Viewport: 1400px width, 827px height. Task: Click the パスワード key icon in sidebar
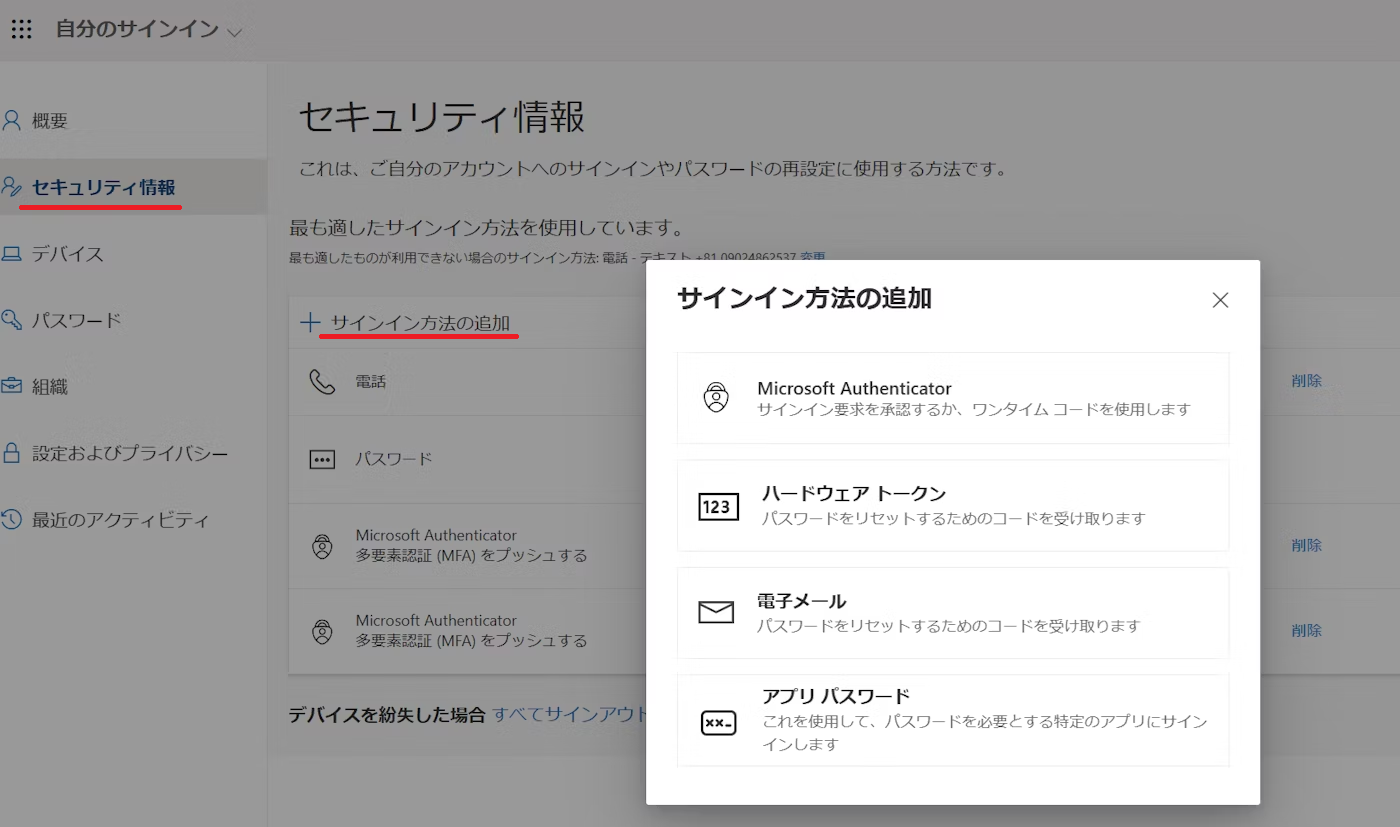tap(11, 320)
